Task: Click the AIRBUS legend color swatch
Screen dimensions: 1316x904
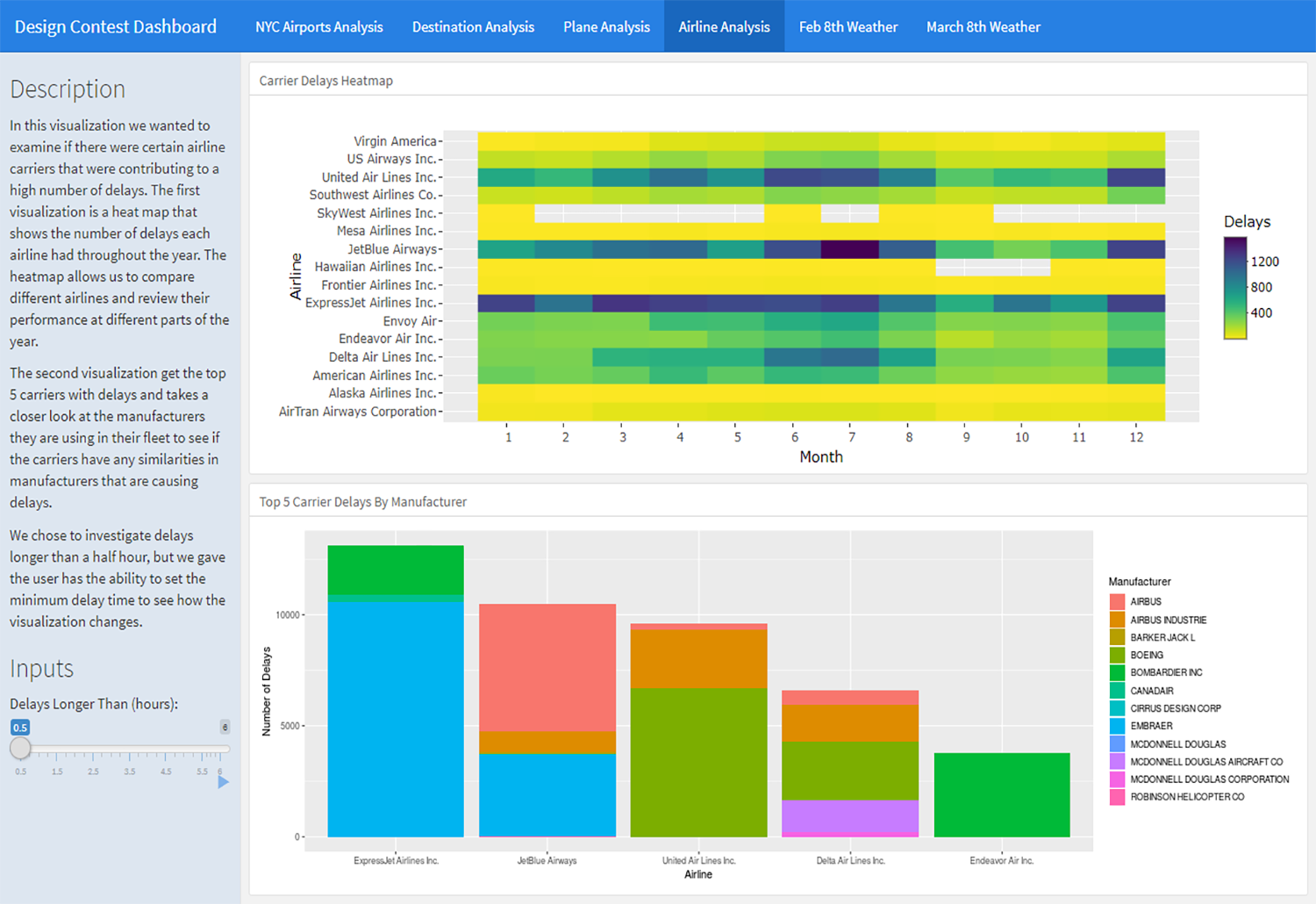Action: pos(1117,602)
